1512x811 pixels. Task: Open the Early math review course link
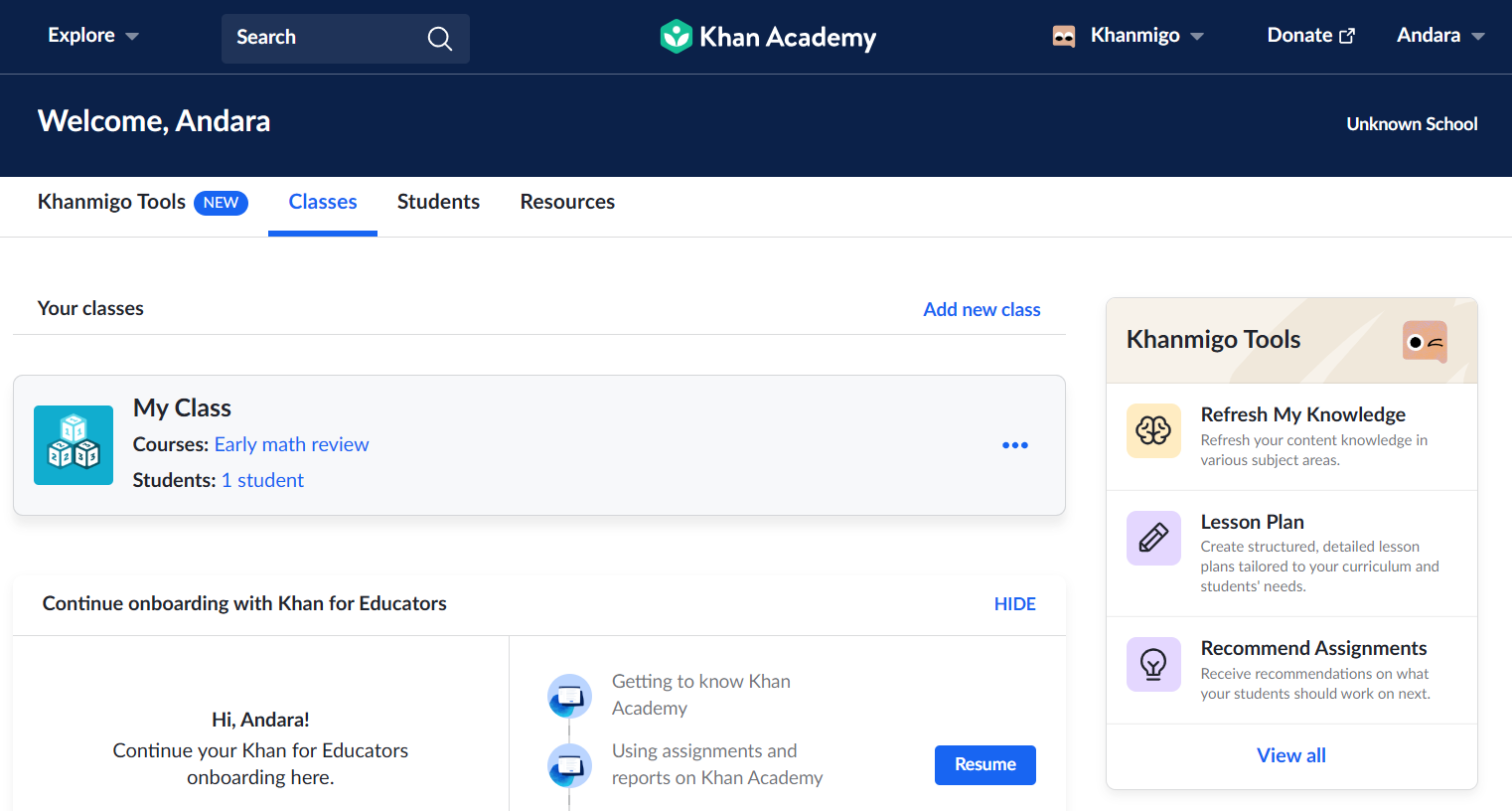[291, 444]
